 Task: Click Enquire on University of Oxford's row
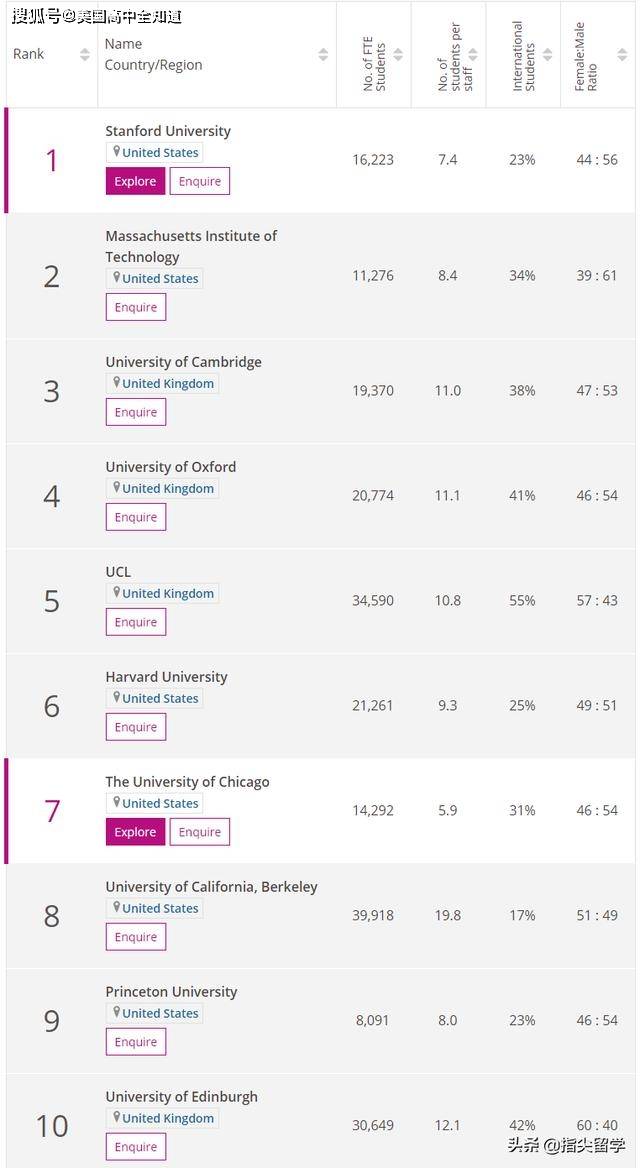[135, 517]
